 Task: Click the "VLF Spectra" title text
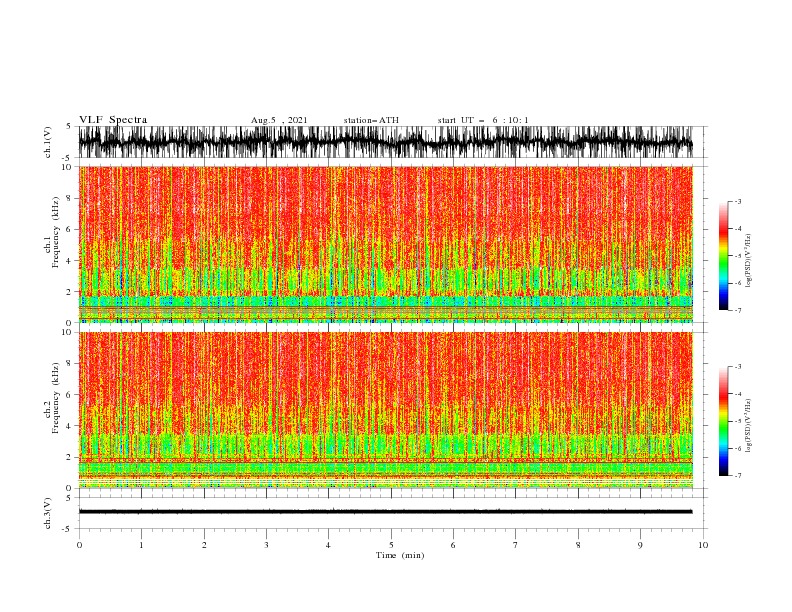pos(113,120)
